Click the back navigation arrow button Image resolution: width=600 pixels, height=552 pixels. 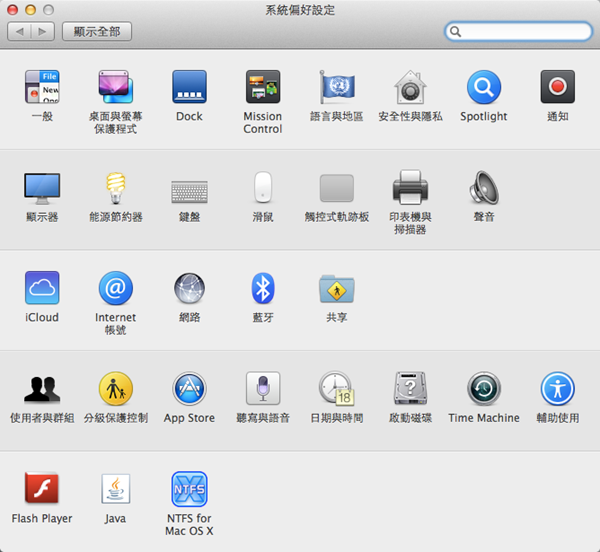[19, 32]
